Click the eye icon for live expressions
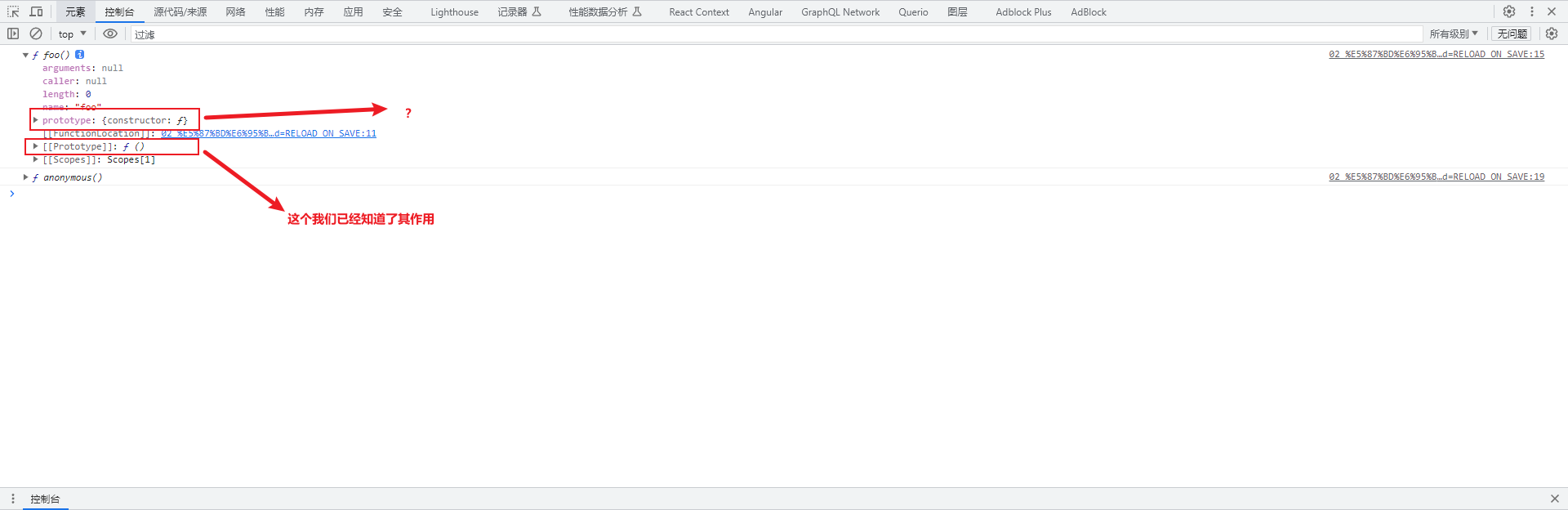Image resolution: width=1568 pixels, height=510 pixels. click(x=110, y=34)
